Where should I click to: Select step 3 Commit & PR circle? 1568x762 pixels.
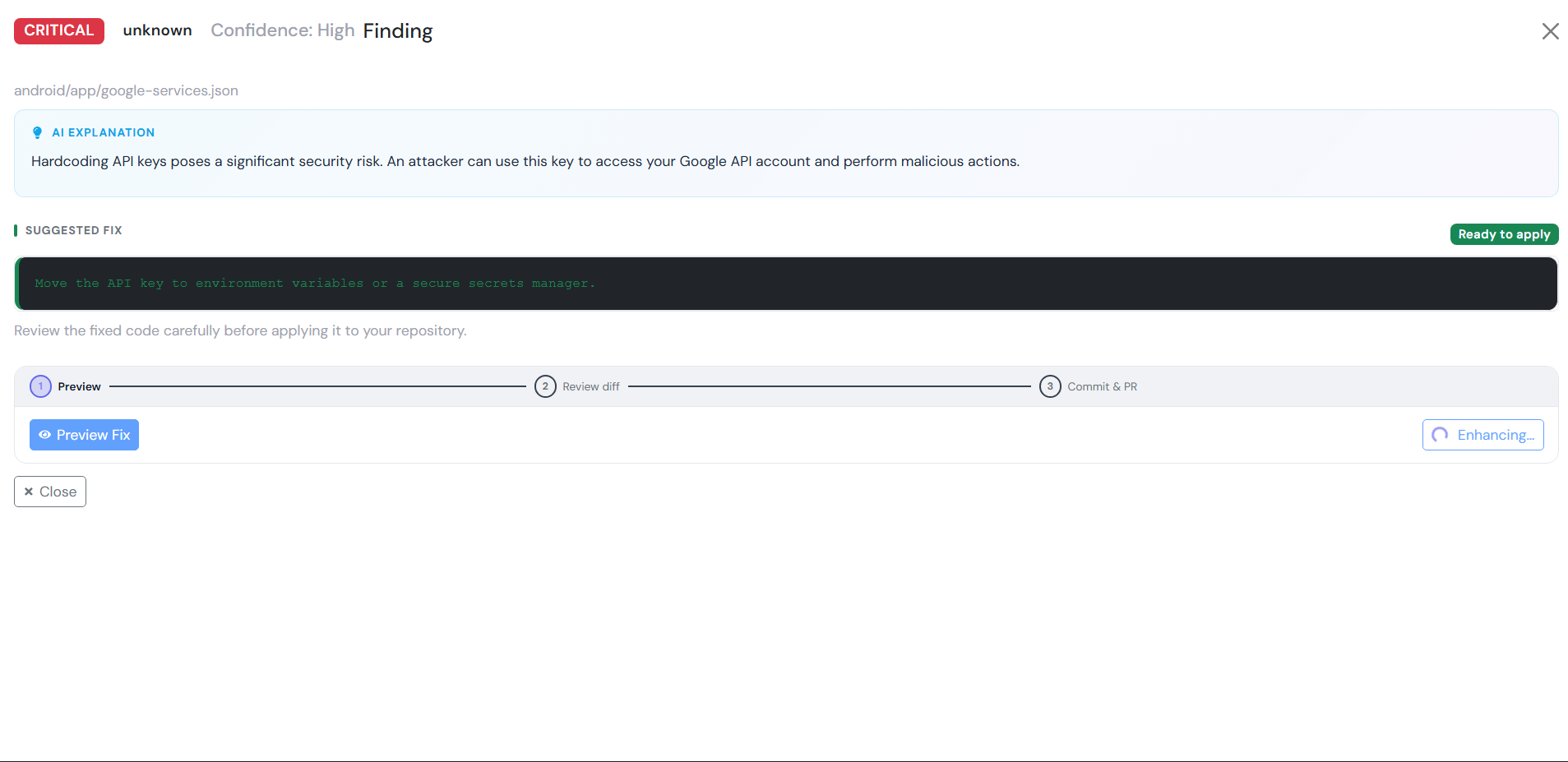1050,386
